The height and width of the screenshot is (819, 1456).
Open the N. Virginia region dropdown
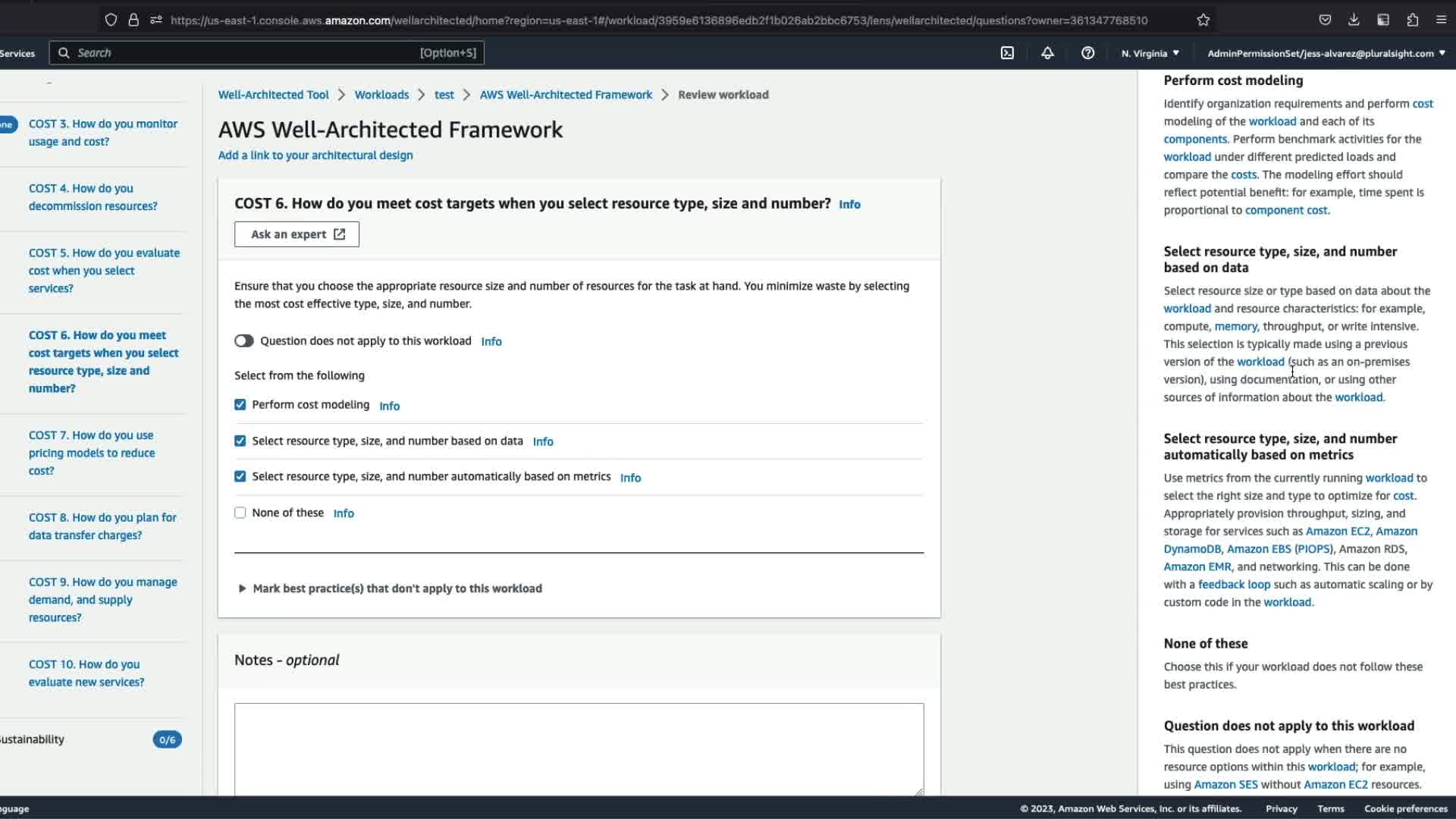(x=1150, y=53)
